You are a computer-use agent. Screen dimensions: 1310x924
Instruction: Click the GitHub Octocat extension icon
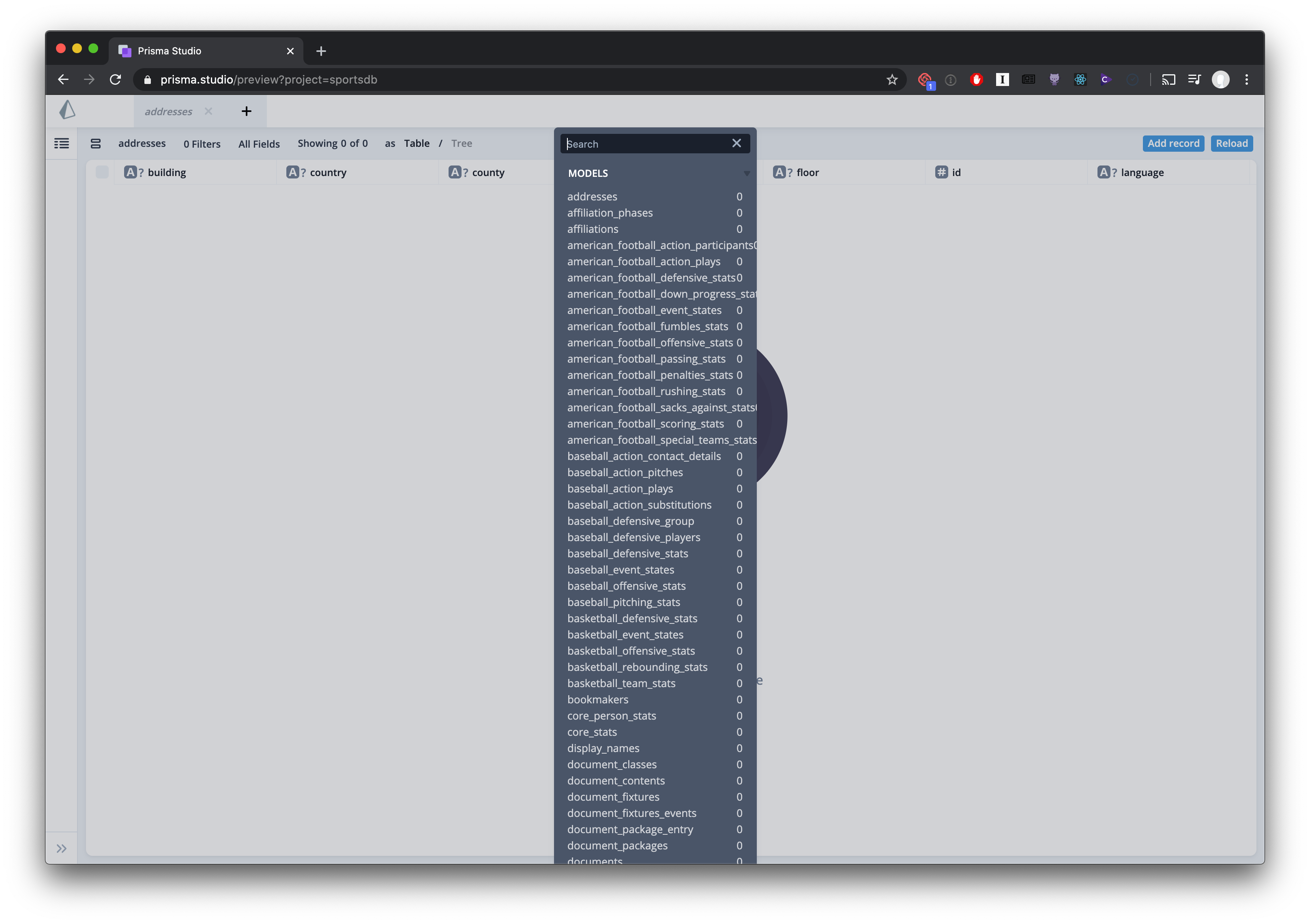tap(1054, 80)
